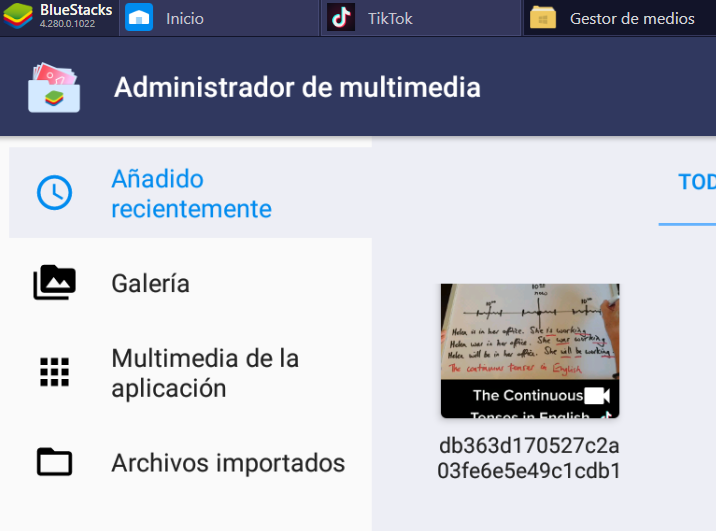Image resolution: width=716 pixels, height=531 pixels.
Task: Go to Galería in the sidebar
Action: (150, 283)
